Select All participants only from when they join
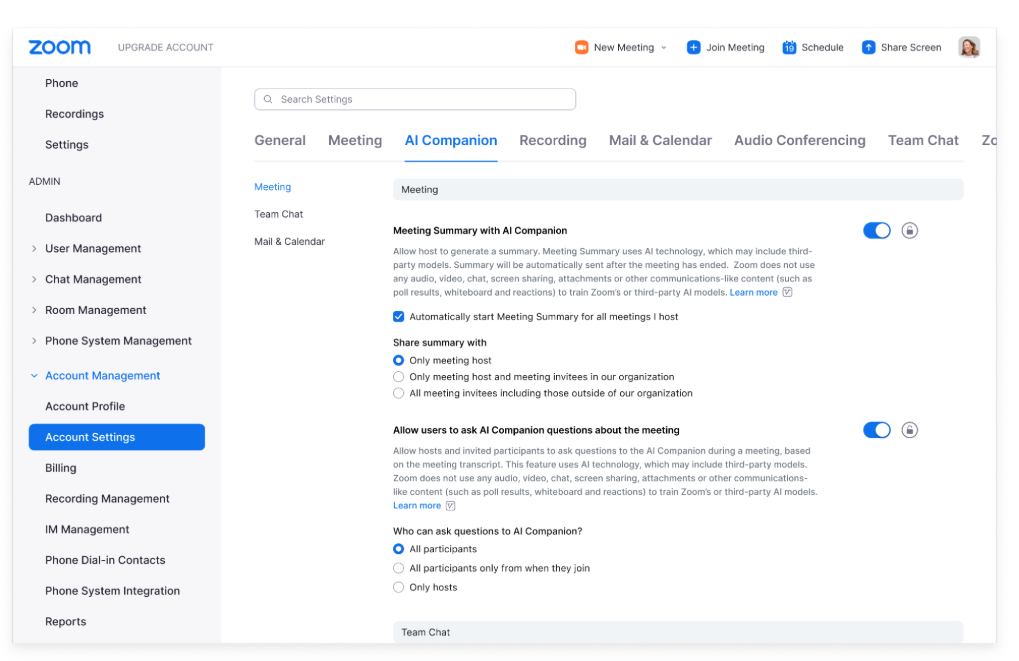The height and width of the screenshot is (661, 1019). [398, 568]
